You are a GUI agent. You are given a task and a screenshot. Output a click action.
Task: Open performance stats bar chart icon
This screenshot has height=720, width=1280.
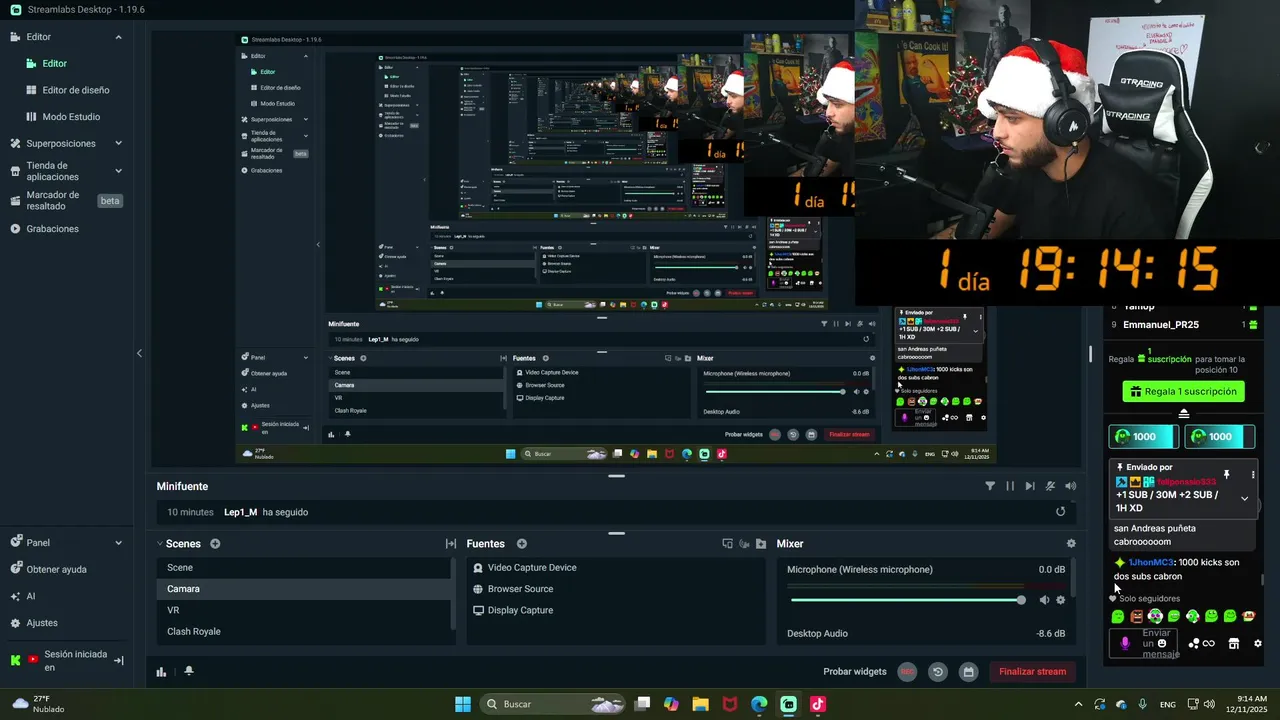(x=161, y=672)
